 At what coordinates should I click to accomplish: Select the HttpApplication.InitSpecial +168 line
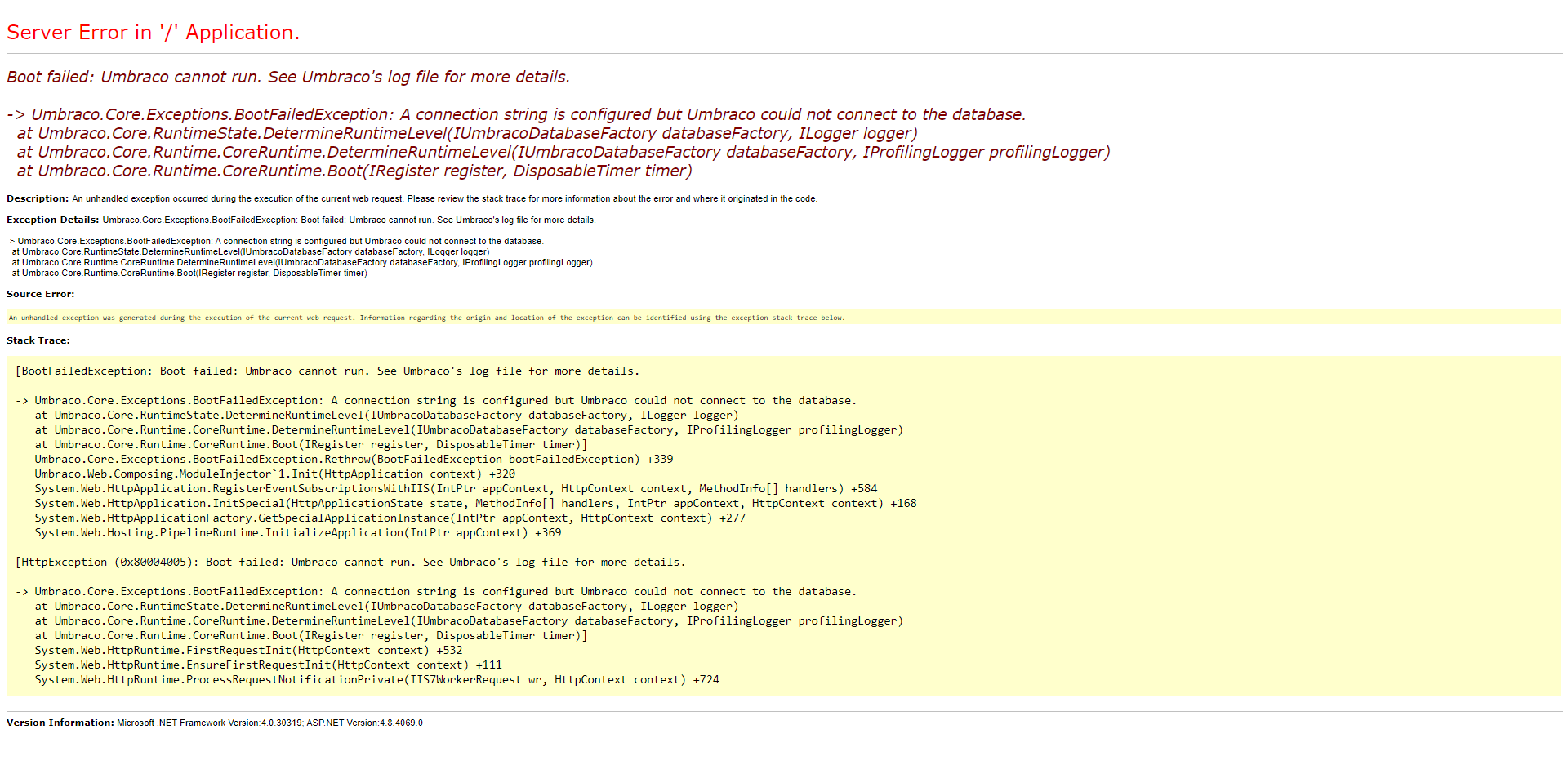click(475, 503)
